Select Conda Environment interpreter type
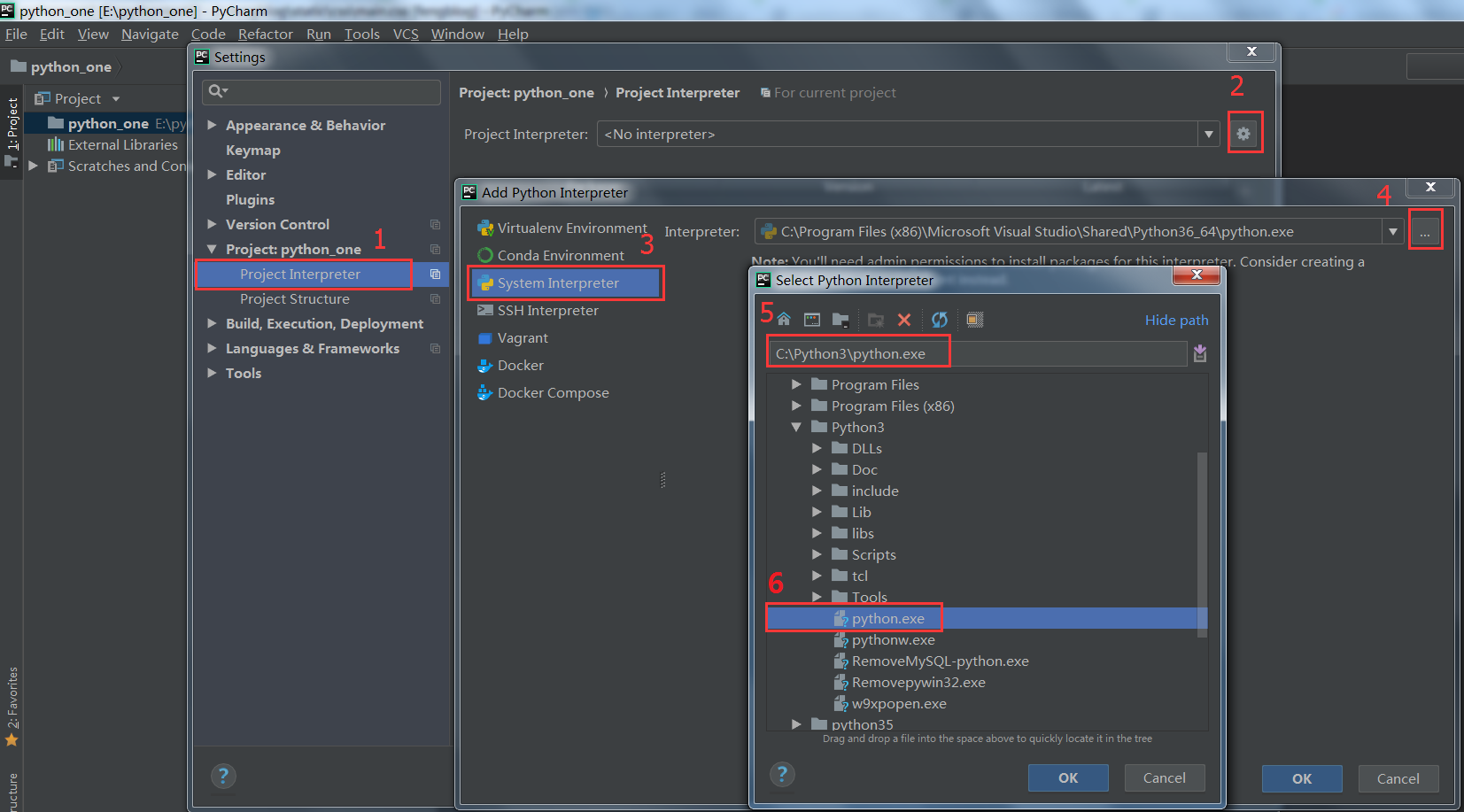 pos(562,256)
